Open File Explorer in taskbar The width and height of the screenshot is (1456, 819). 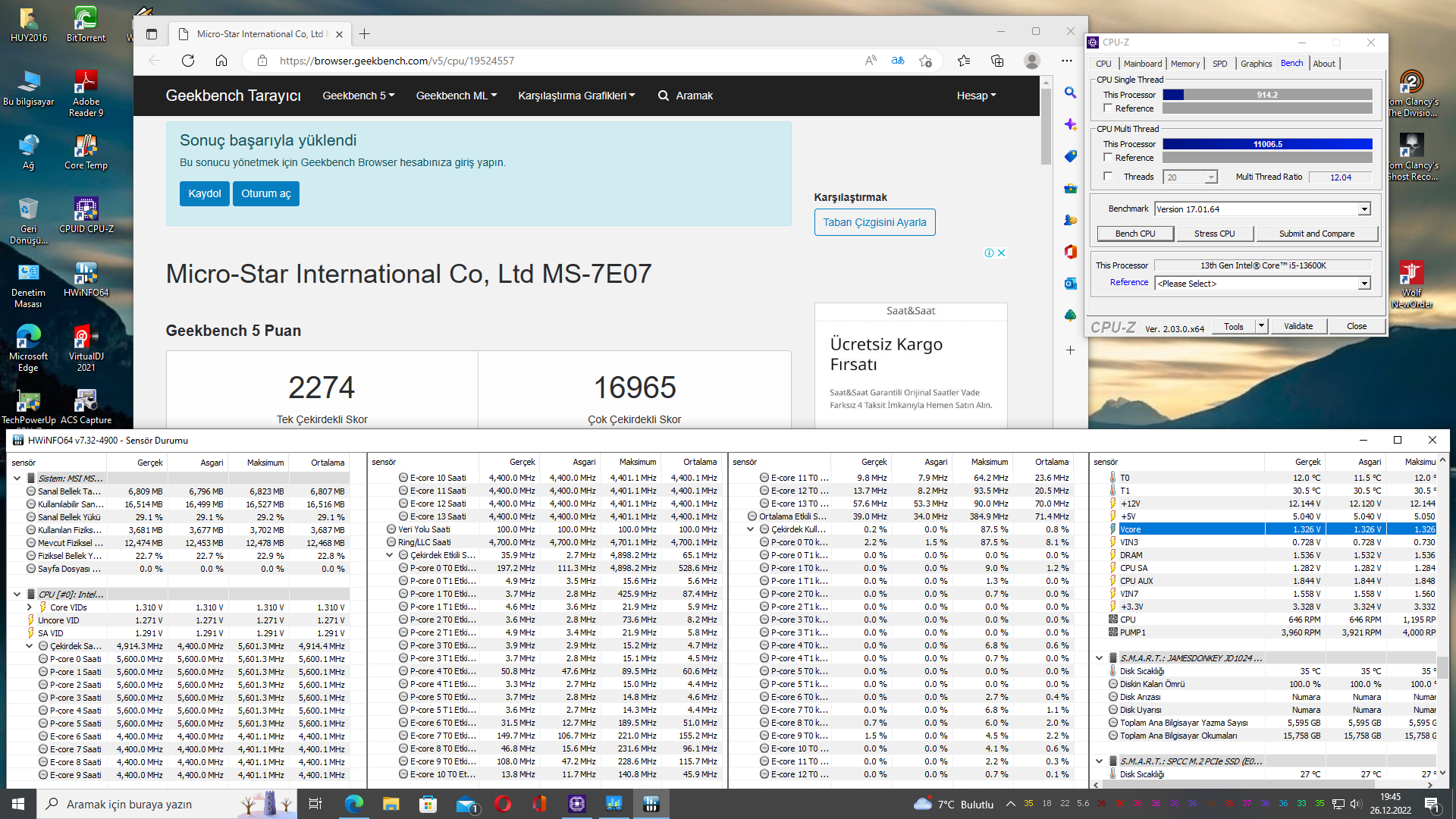pyautogui.click(x=391, y=804)
